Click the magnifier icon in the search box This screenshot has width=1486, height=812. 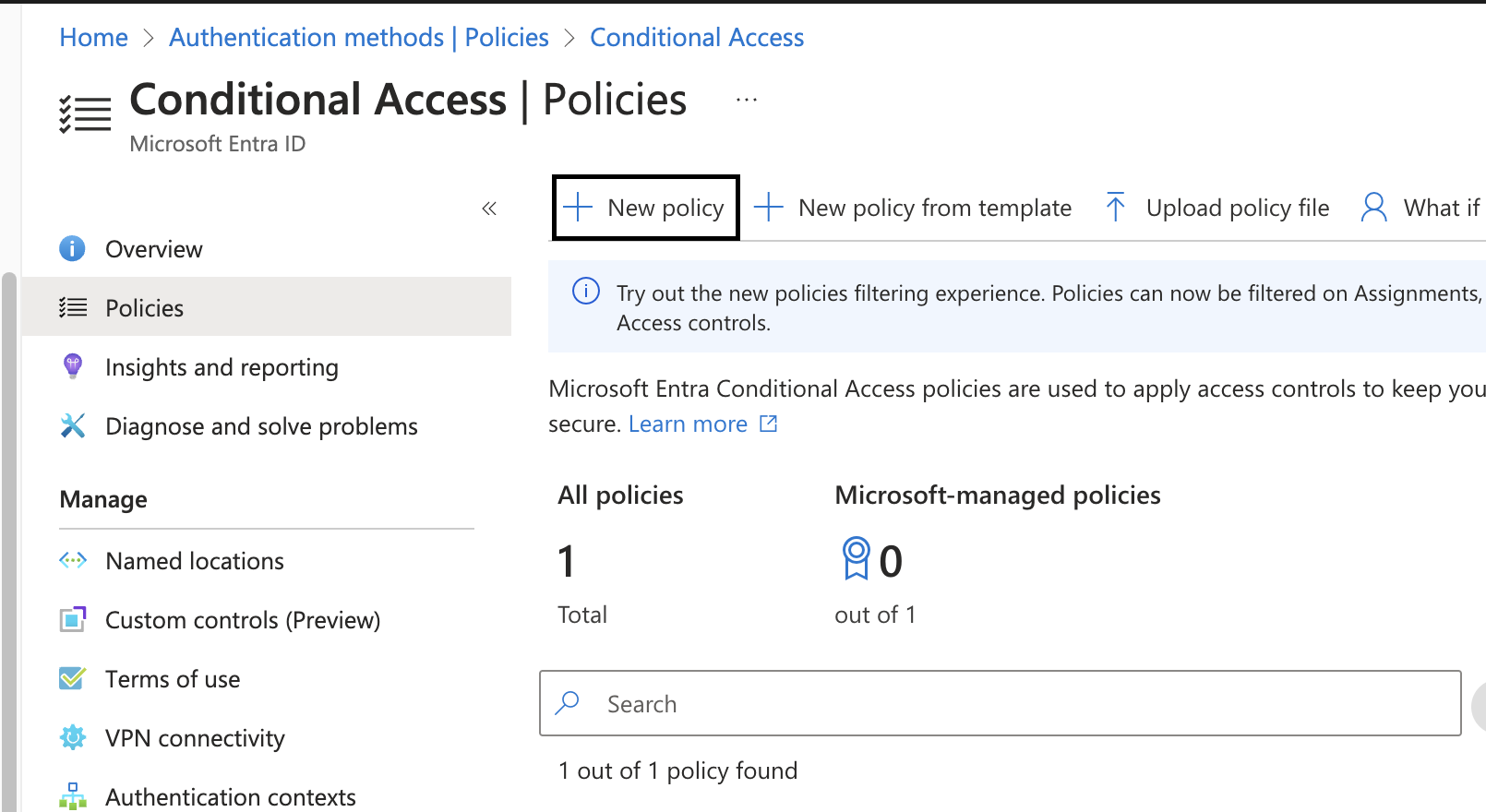(x=568, y=703)
